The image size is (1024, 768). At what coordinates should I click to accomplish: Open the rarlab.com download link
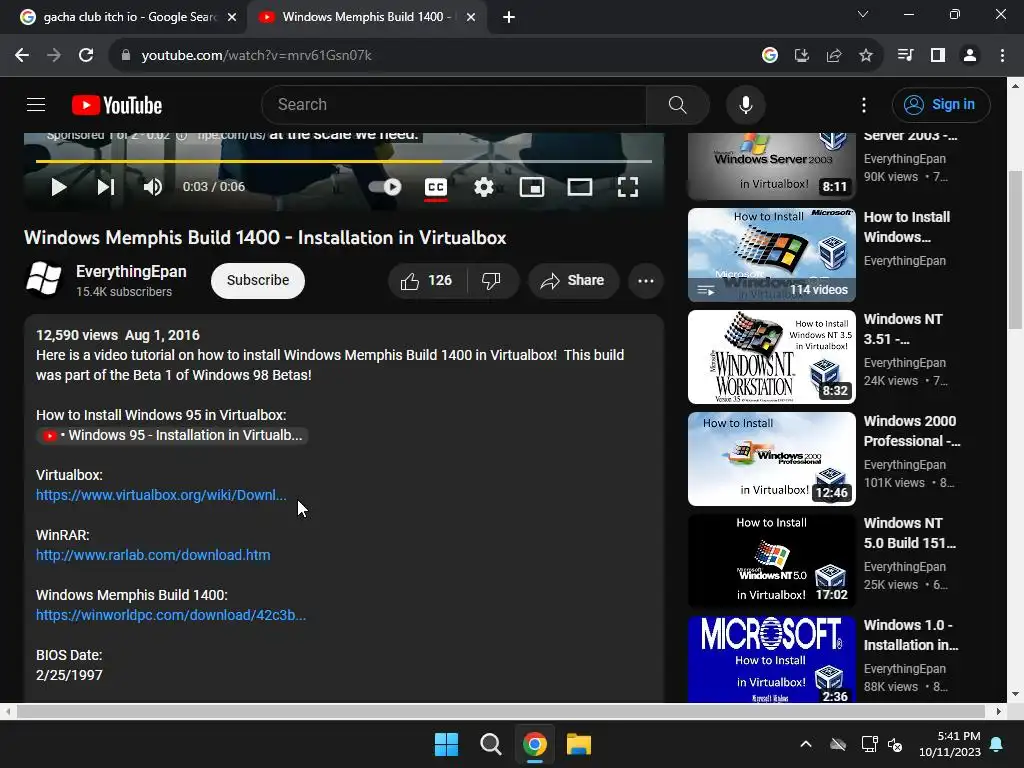click(153, 555)
